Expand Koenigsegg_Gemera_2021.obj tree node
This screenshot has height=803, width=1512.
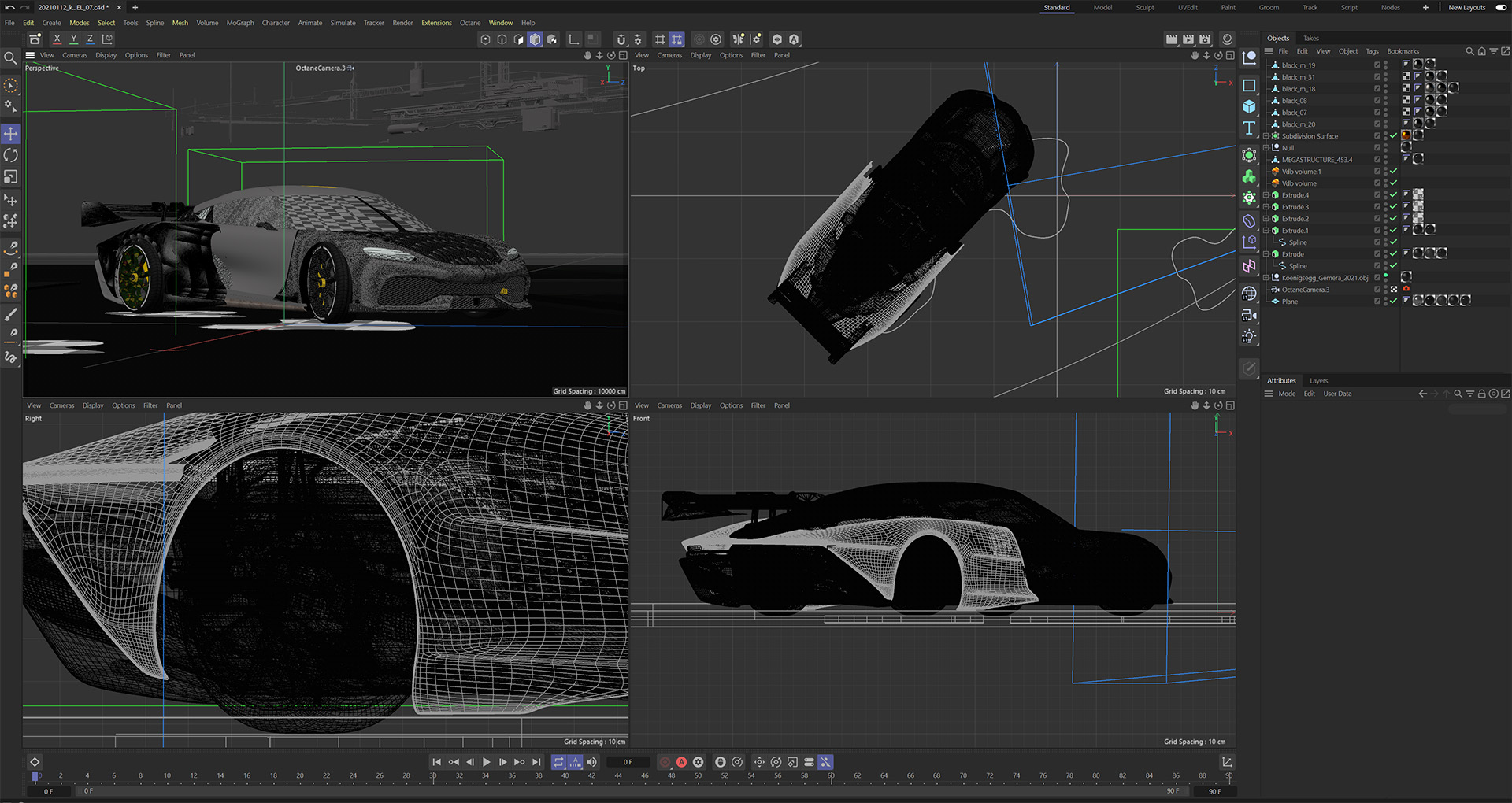pos(1266,278)
